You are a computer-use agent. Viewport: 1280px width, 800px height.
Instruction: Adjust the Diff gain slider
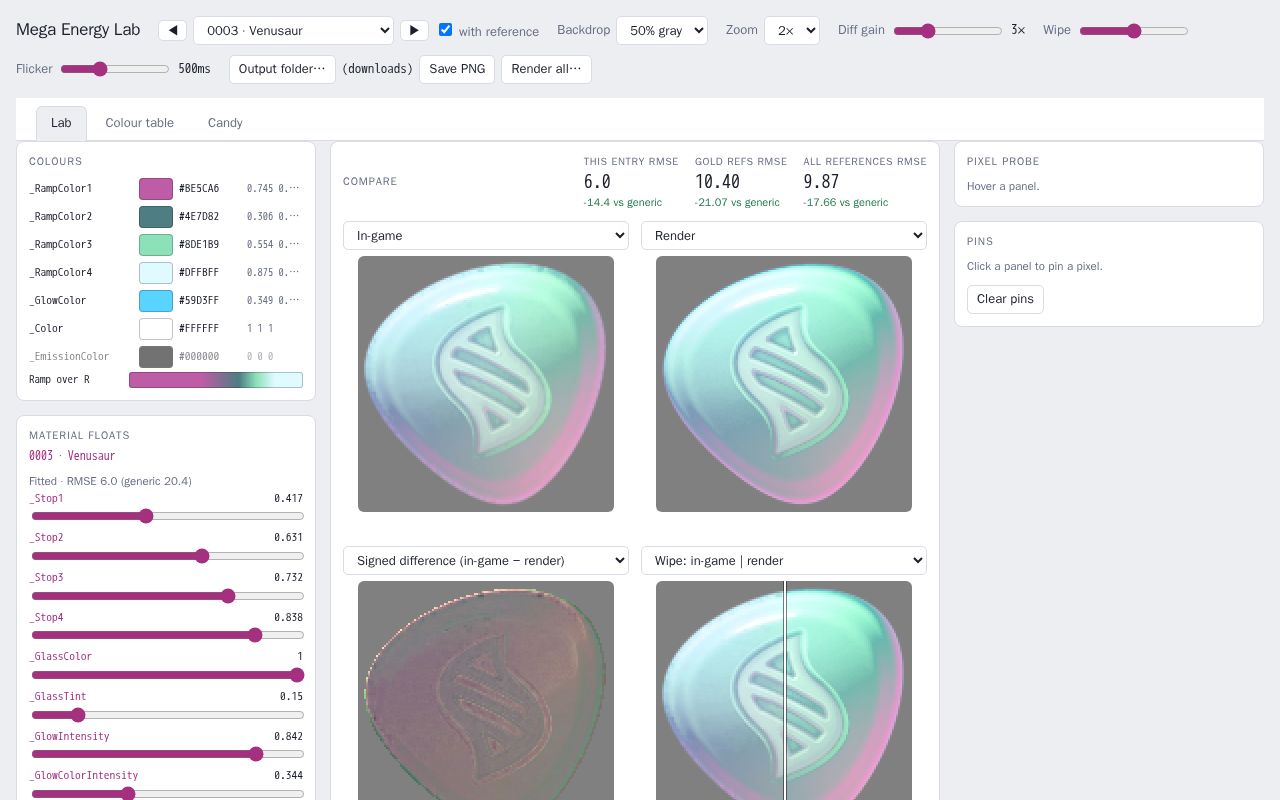pos(948,31)
